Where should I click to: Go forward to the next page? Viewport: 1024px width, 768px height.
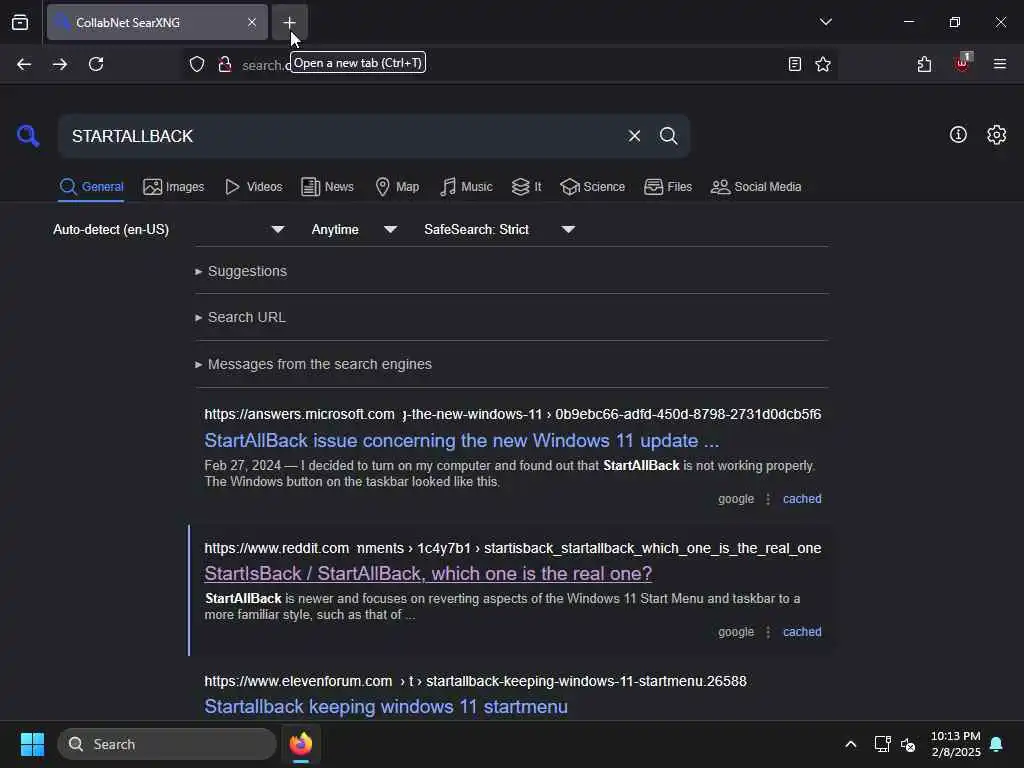[59, 64]
